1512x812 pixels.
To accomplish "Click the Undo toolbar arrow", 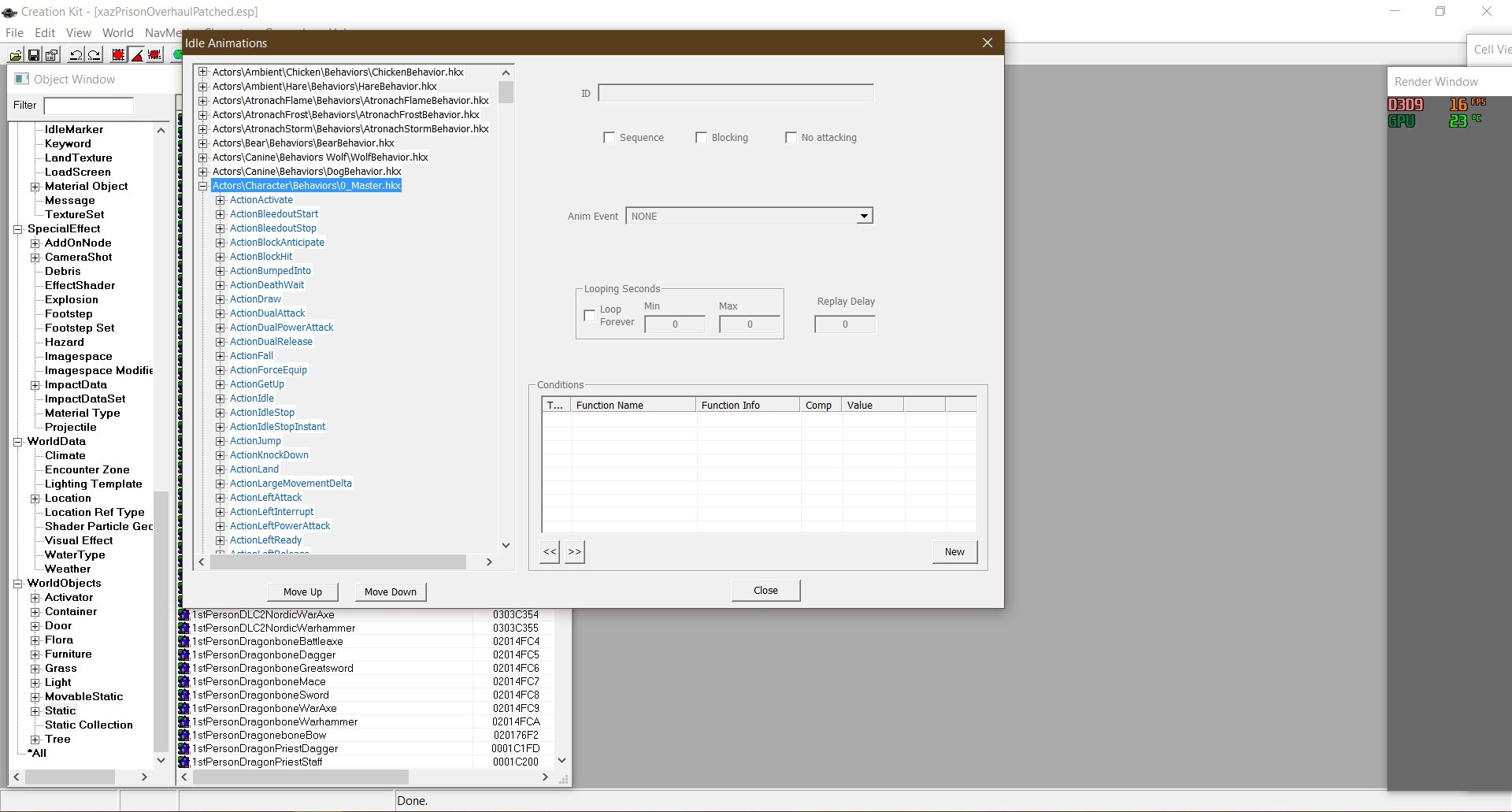I will click(76, 54).
